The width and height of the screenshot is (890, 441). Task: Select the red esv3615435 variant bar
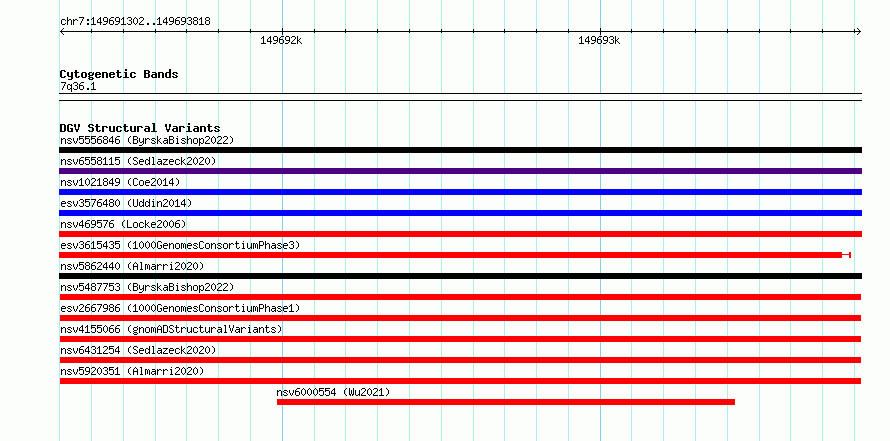[x=455, y=255]
